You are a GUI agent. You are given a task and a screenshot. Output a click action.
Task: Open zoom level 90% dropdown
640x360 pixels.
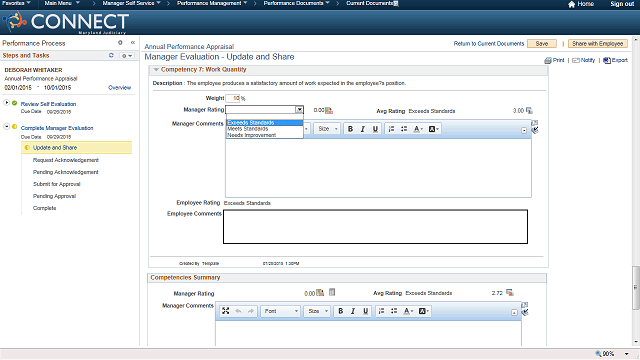coord(627,354)
